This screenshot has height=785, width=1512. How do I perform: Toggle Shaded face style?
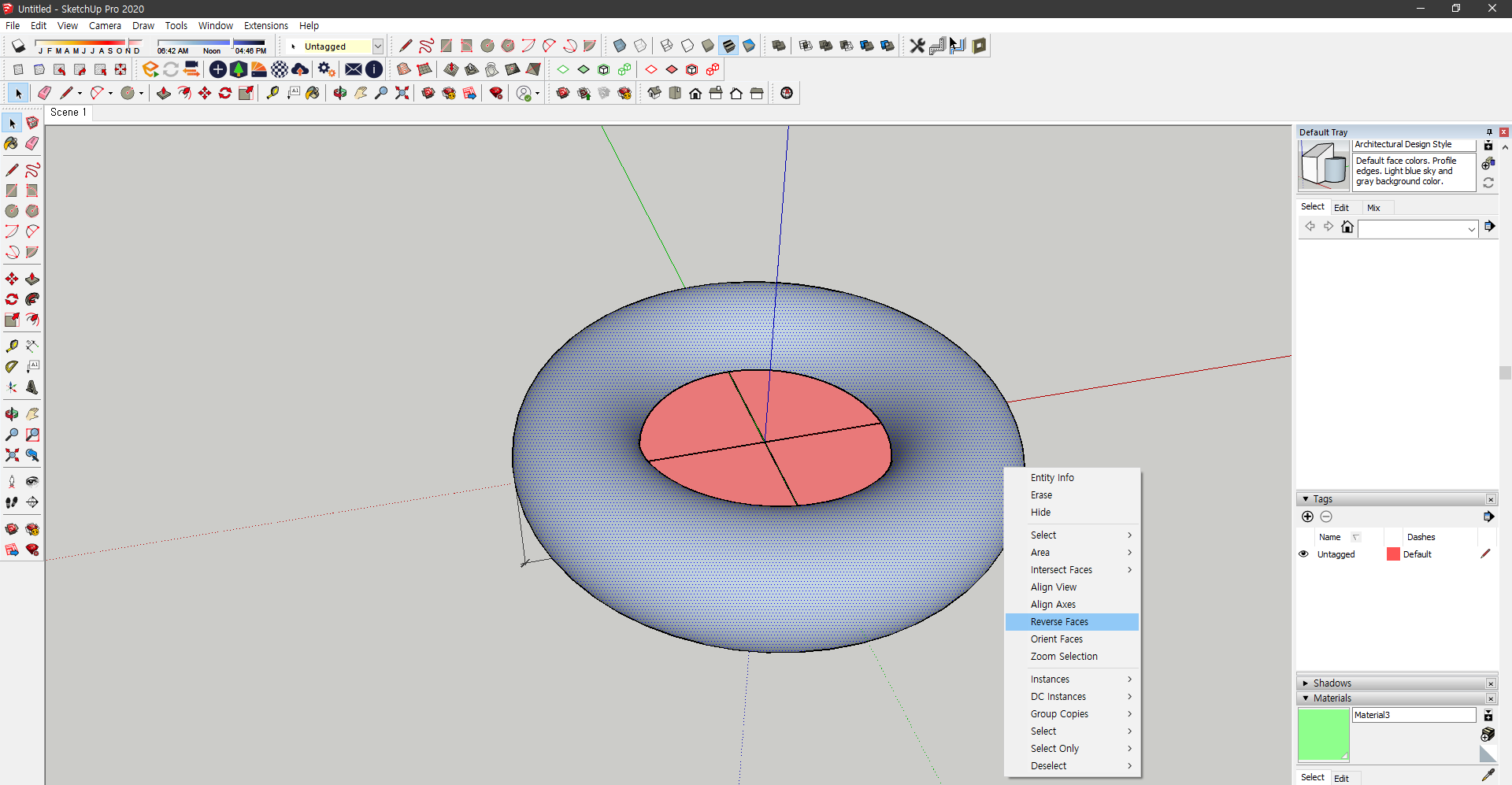point(708,46)
